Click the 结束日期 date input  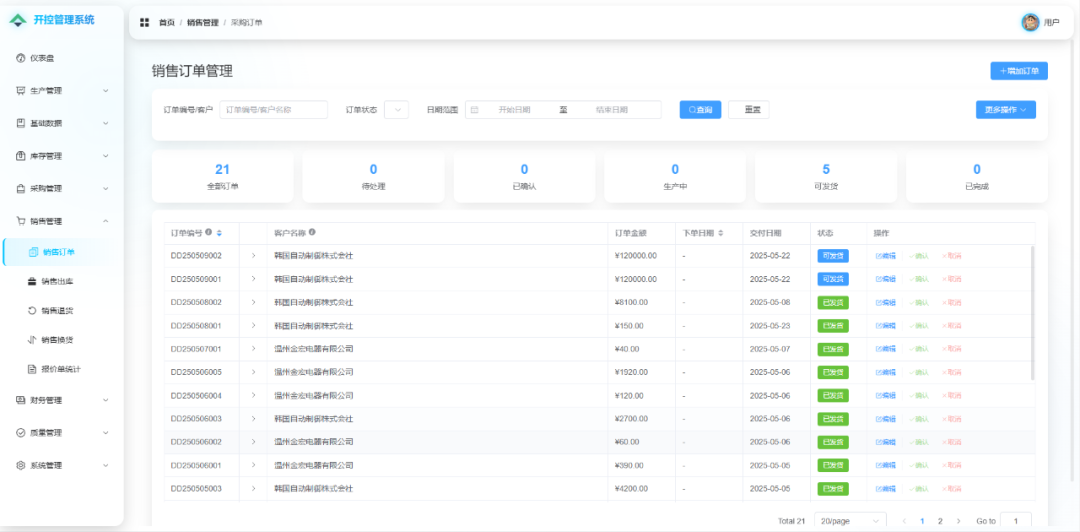612,110
